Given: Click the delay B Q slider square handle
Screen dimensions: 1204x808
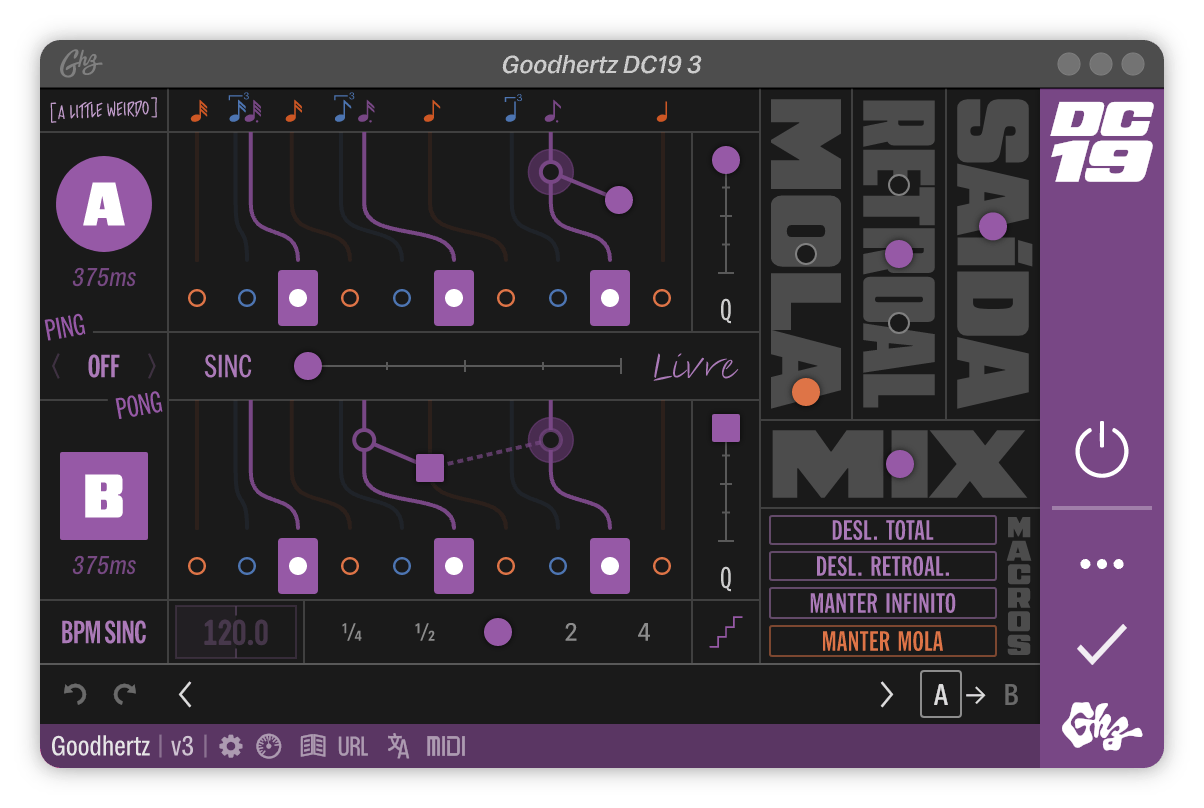Looking at the screenshot, I should tap(726, 428).
